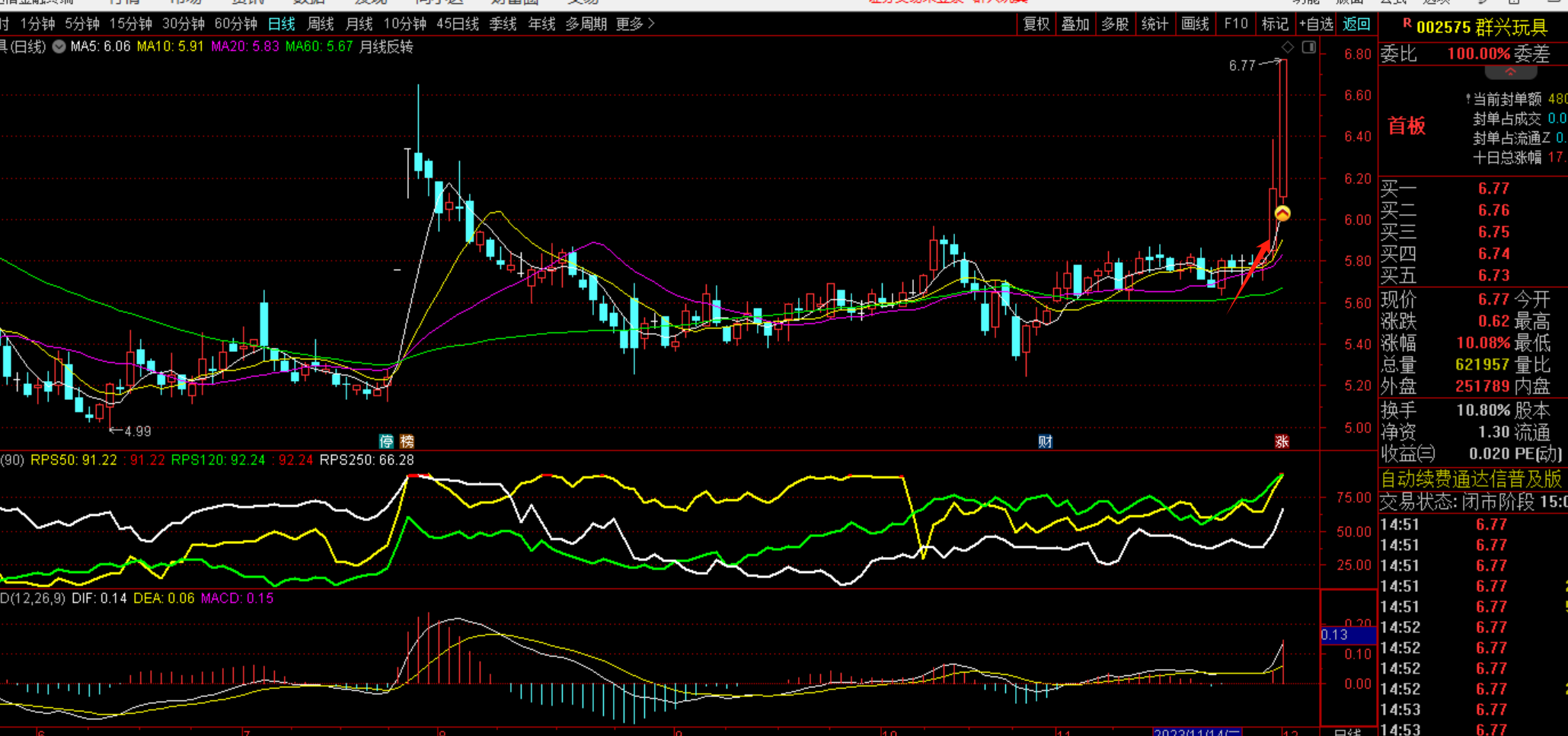Click the R marker beside stock code
Viewport: 1568px width, 736px height.
1407,24
